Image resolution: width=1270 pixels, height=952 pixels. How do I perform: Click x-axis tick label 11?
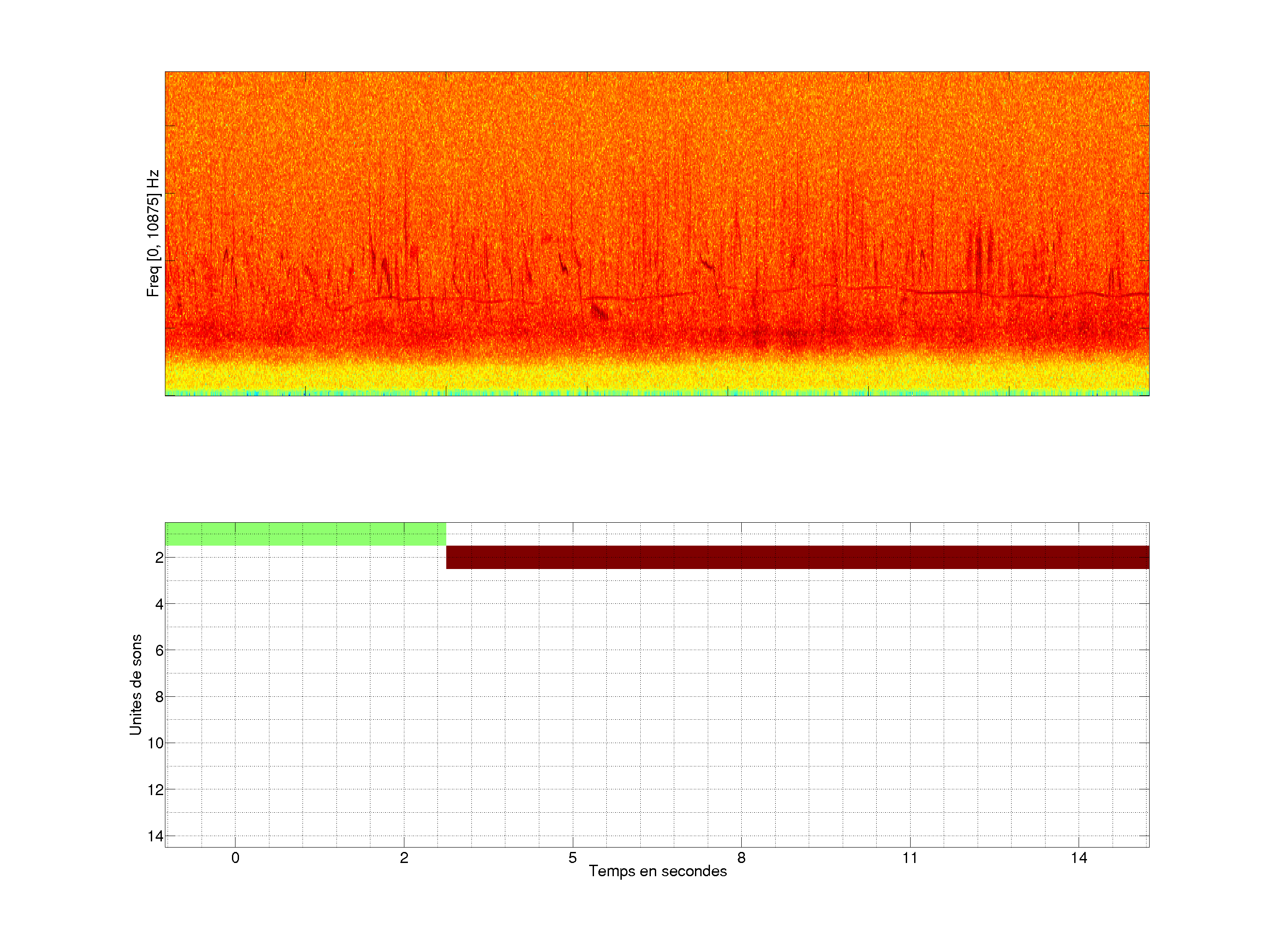tap(910, 858)
